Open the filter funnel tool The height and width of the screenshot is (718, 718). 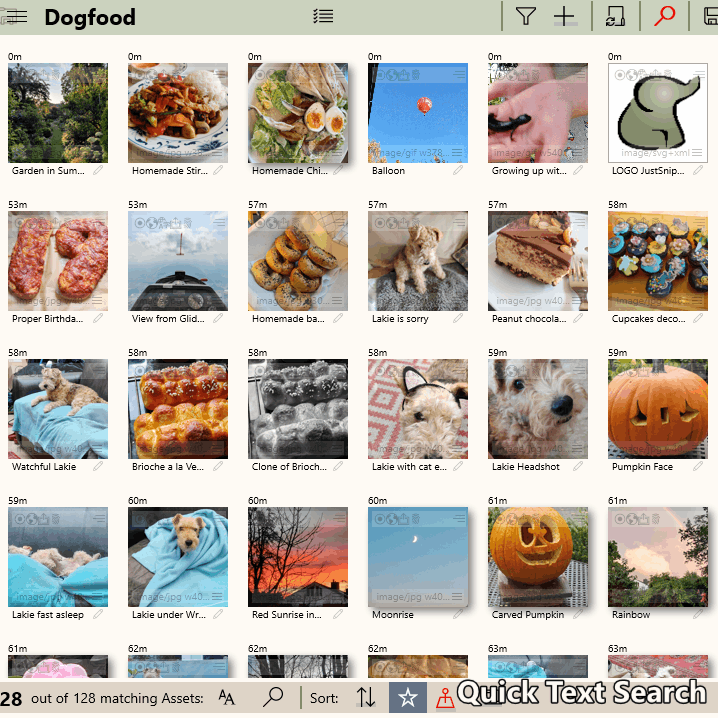tap(525, 16)
